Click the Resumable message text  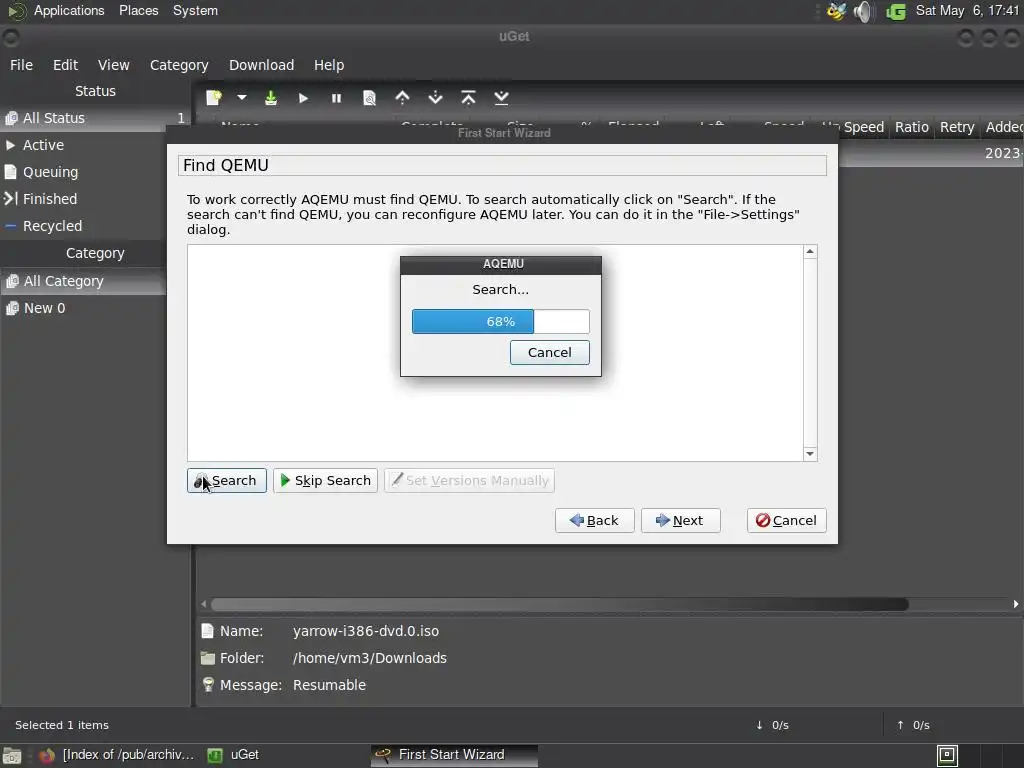[329, 685]
